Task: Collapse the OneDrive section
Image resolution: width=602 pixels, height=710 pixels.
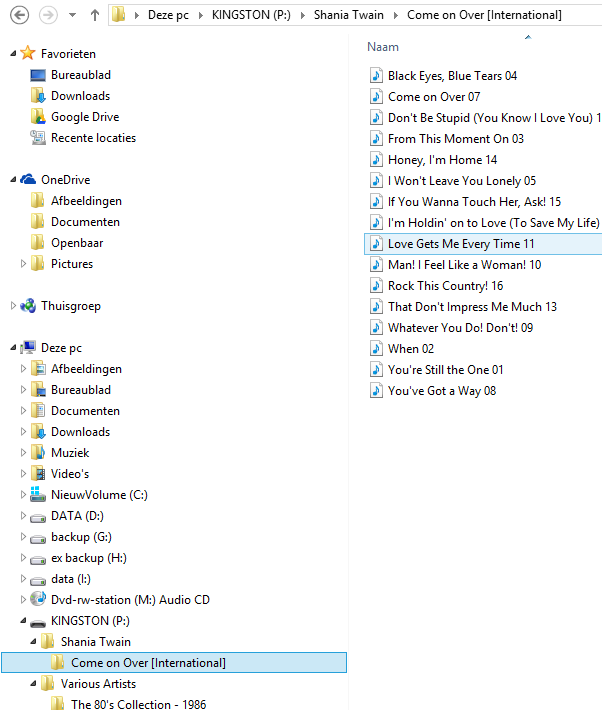Action: point(14,180)
